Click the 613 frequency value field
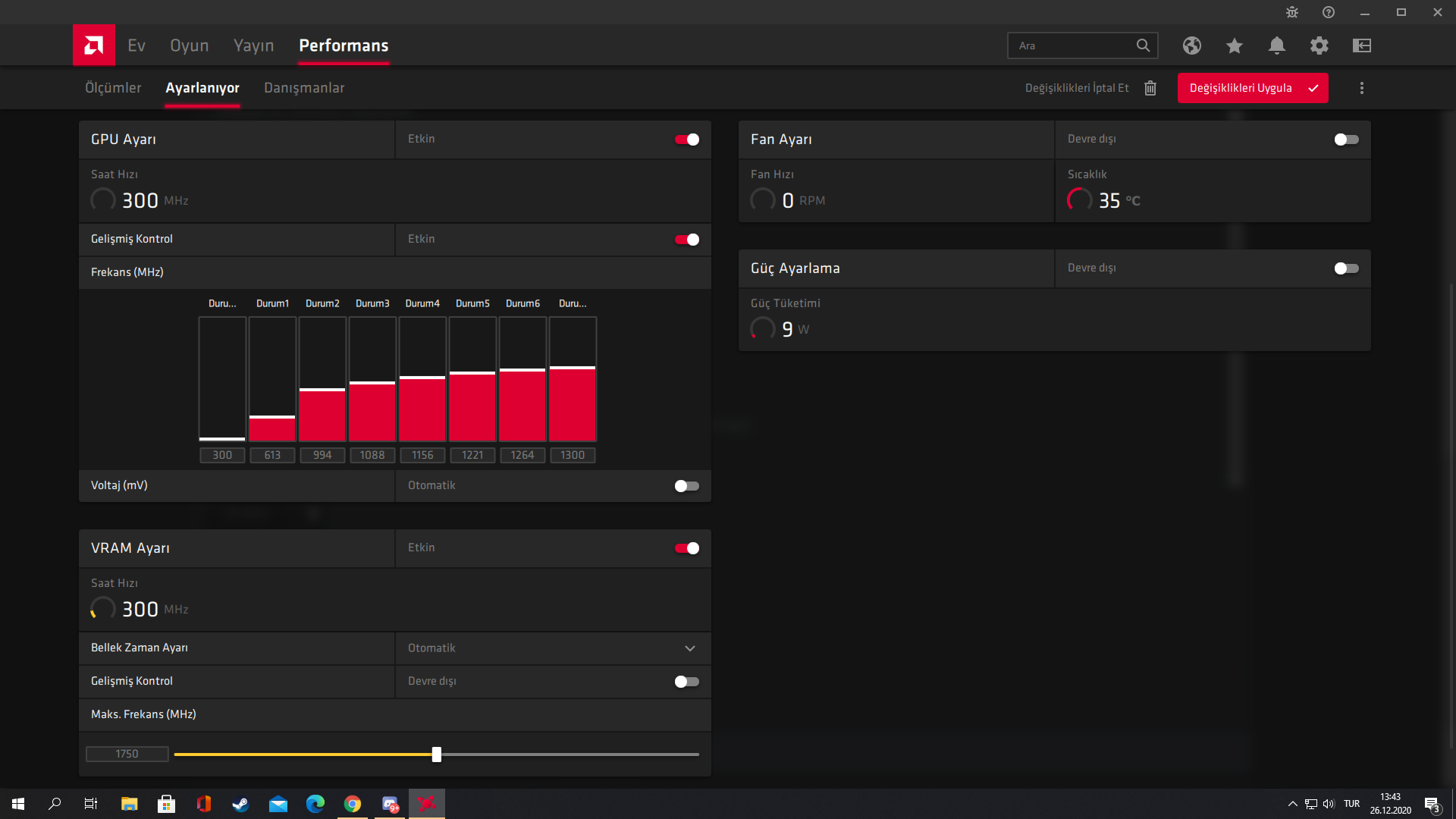 (x=272, y=455)
